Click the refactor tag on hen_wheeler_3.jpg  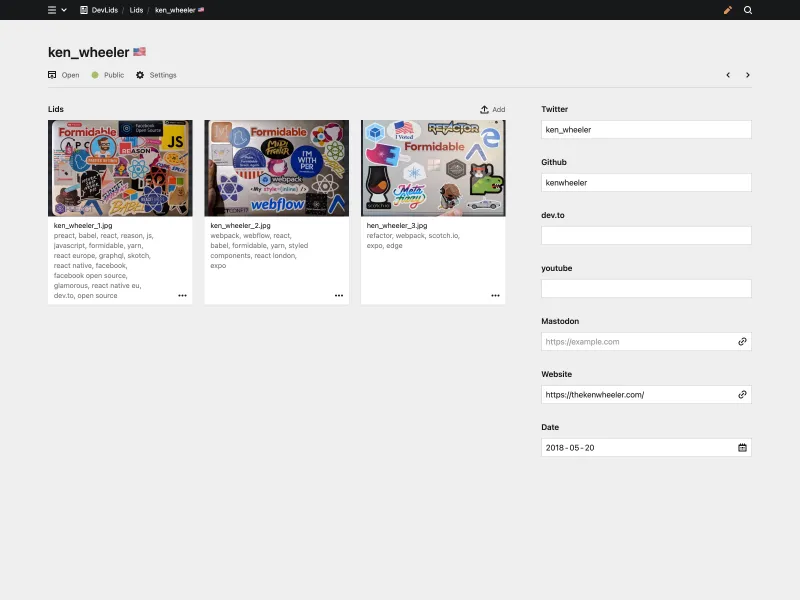[381, 235]
